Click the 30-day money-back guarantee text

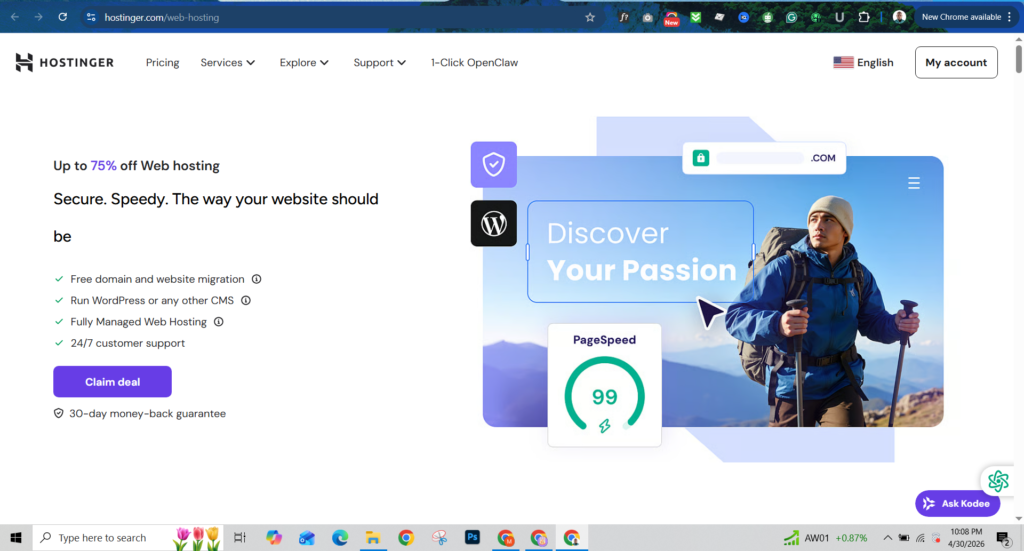(148, 414)
